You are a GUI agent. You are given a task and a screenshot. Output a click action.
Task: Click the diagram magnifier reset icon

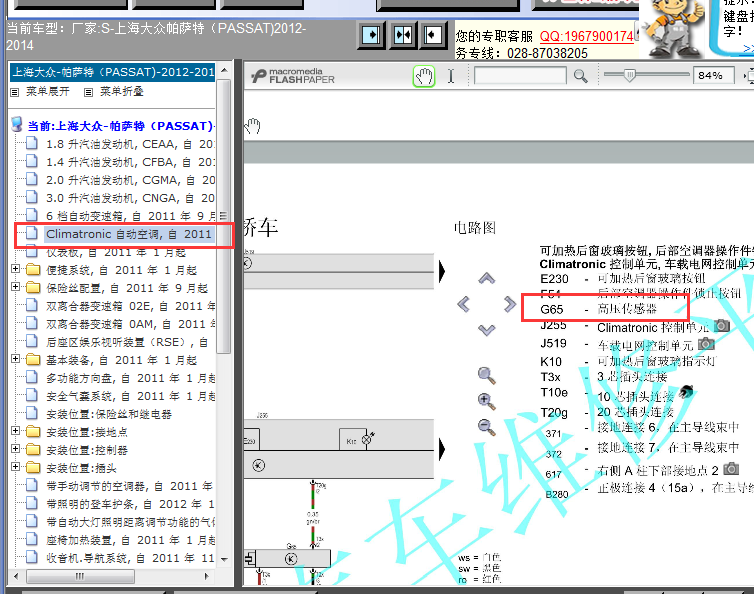click(487, 375)
